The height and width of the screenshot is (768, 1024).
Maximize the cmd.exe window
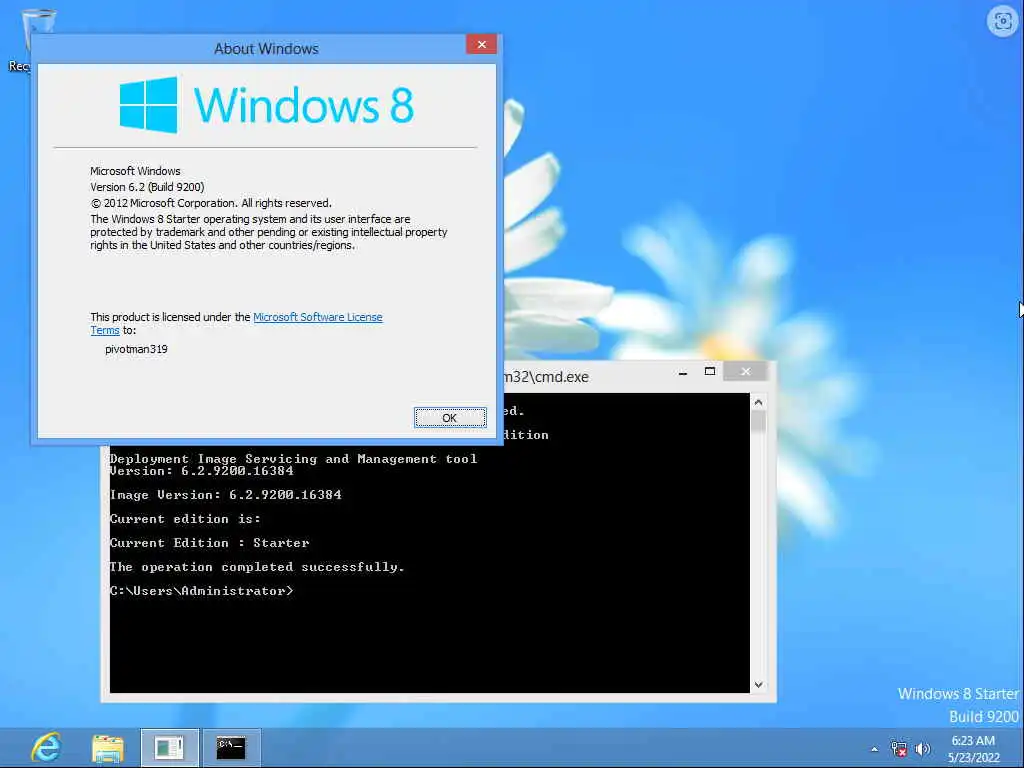[x=710, y=372]
